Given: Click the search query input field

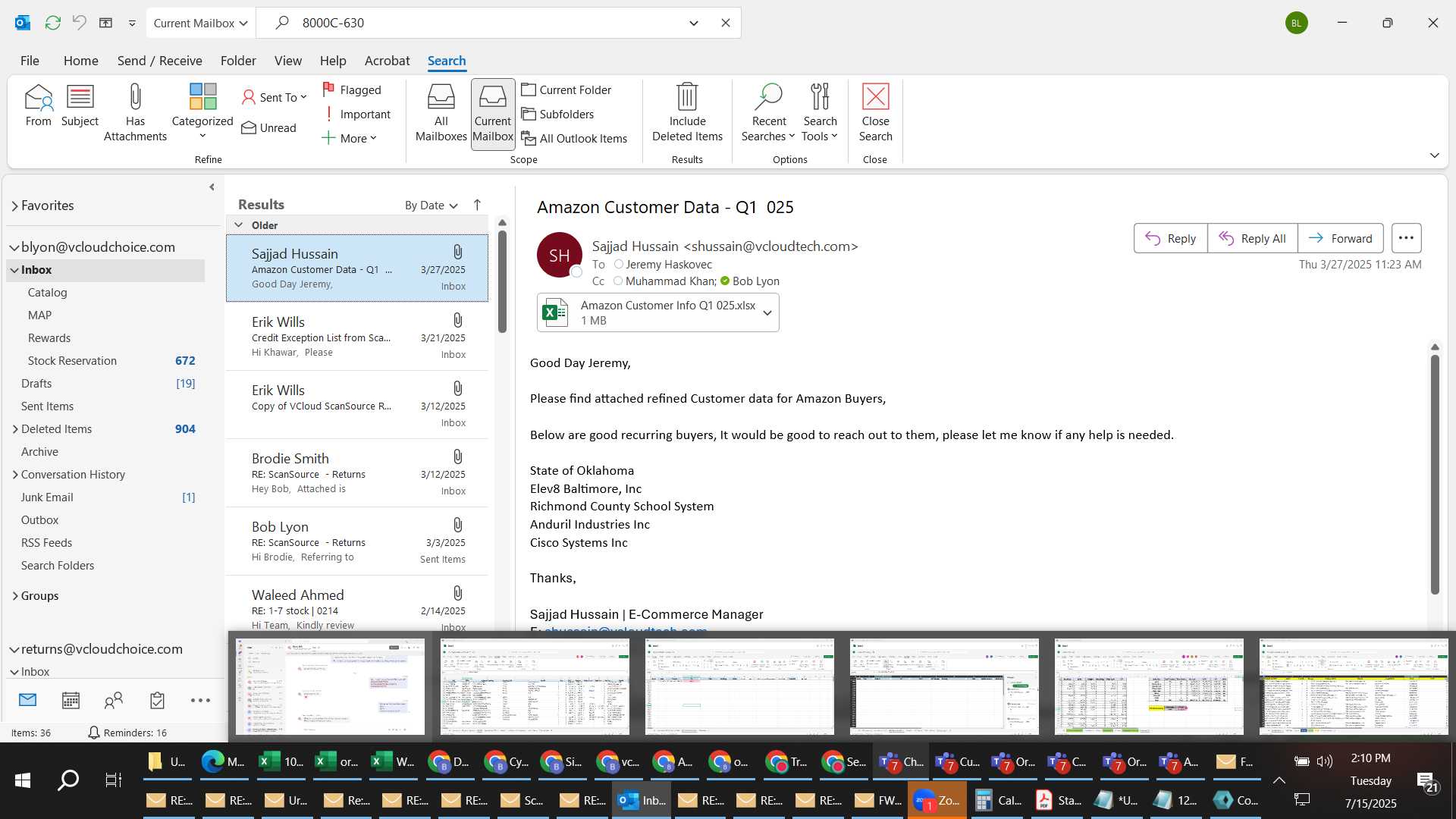Looking at the screenshot, I should (x=485, y=23).
